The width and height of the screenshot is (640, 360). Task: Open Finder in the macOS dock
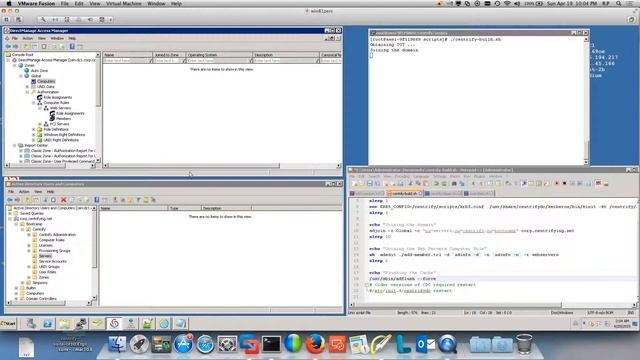click(117, 344)
